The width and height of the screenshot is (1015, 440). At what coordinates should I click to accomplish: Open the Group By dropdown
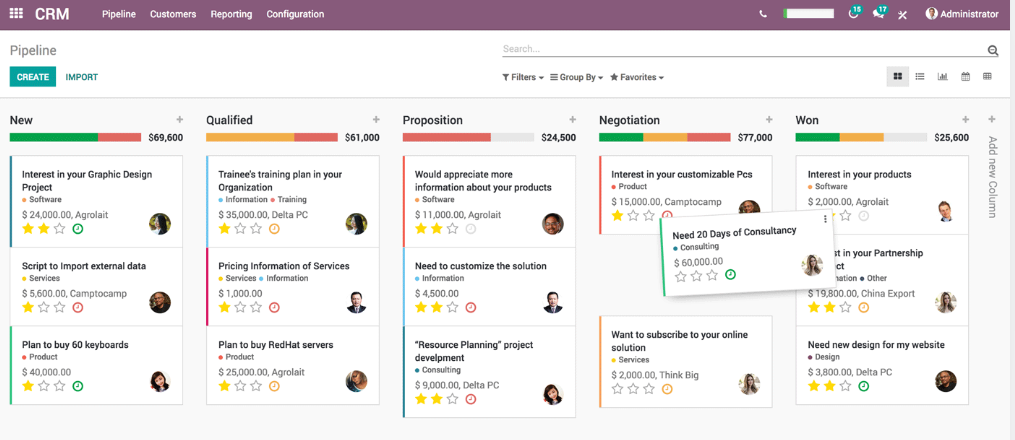pos(577,77)
